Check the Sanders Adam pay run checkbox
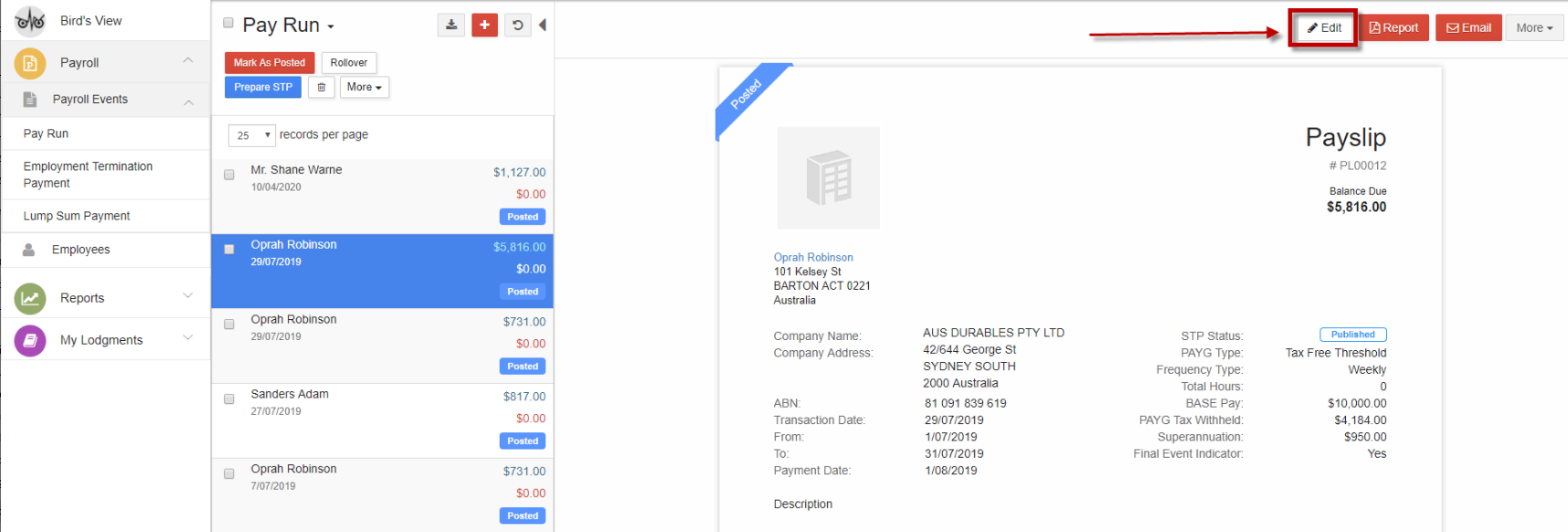Viewport: 1568px width, 532px height. point(229,399)
